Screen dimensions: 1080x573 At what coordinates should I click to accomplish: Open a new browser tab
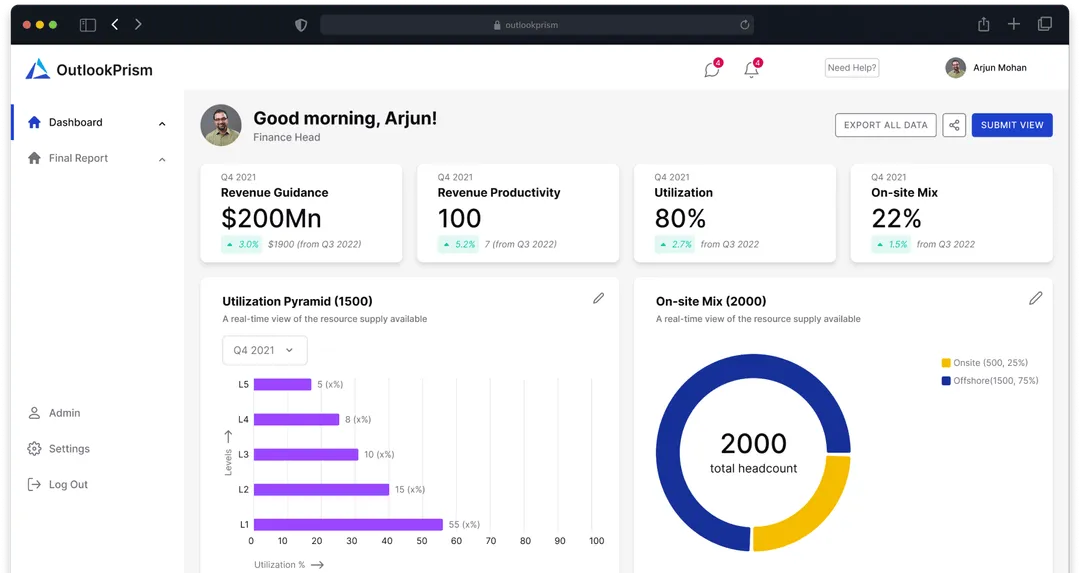point(1014,24)
